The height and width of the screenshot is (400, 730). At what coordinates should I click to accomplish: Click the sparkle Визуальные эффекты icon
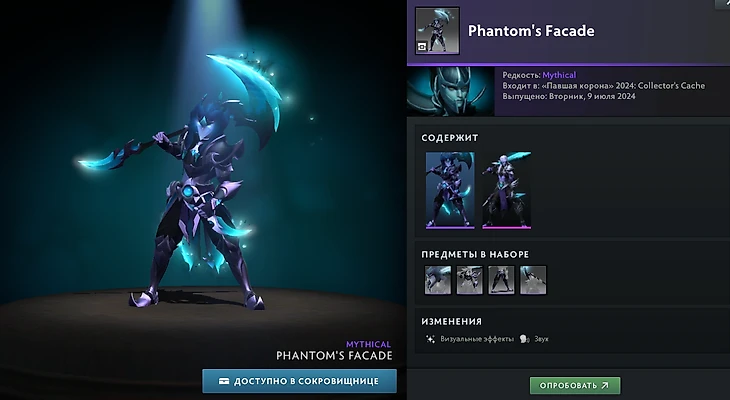[x=430, y=339]
